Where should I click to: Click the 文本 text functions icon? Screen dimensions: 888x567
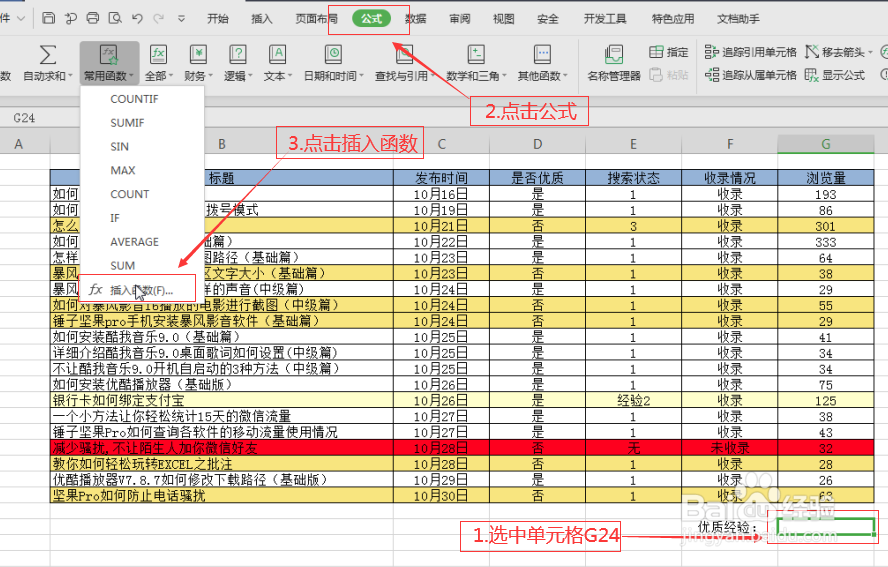pyautogui.click(x=277, y=55)
